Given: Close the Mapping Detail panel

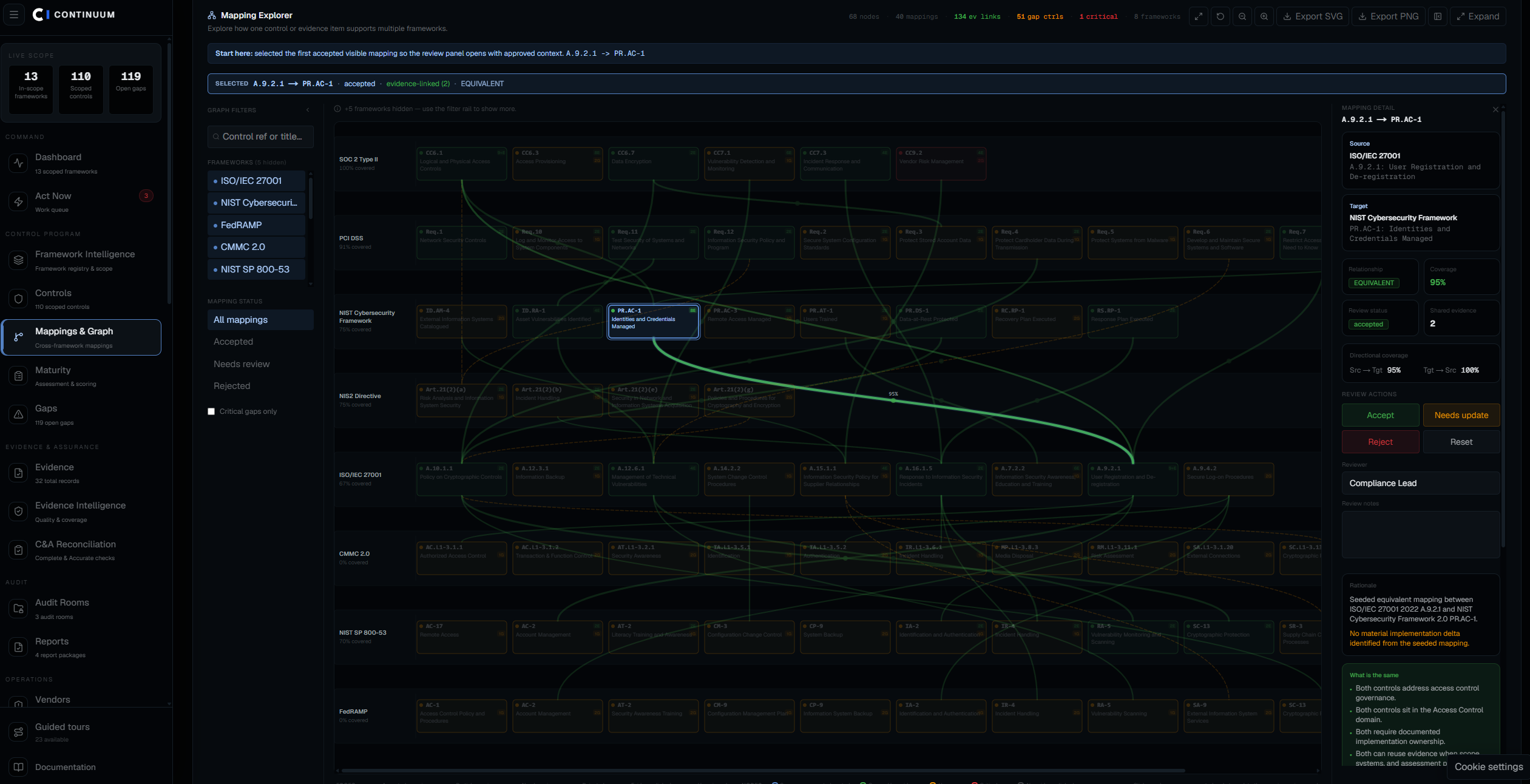Looking at the screenshot, I should coord(1495,110).
